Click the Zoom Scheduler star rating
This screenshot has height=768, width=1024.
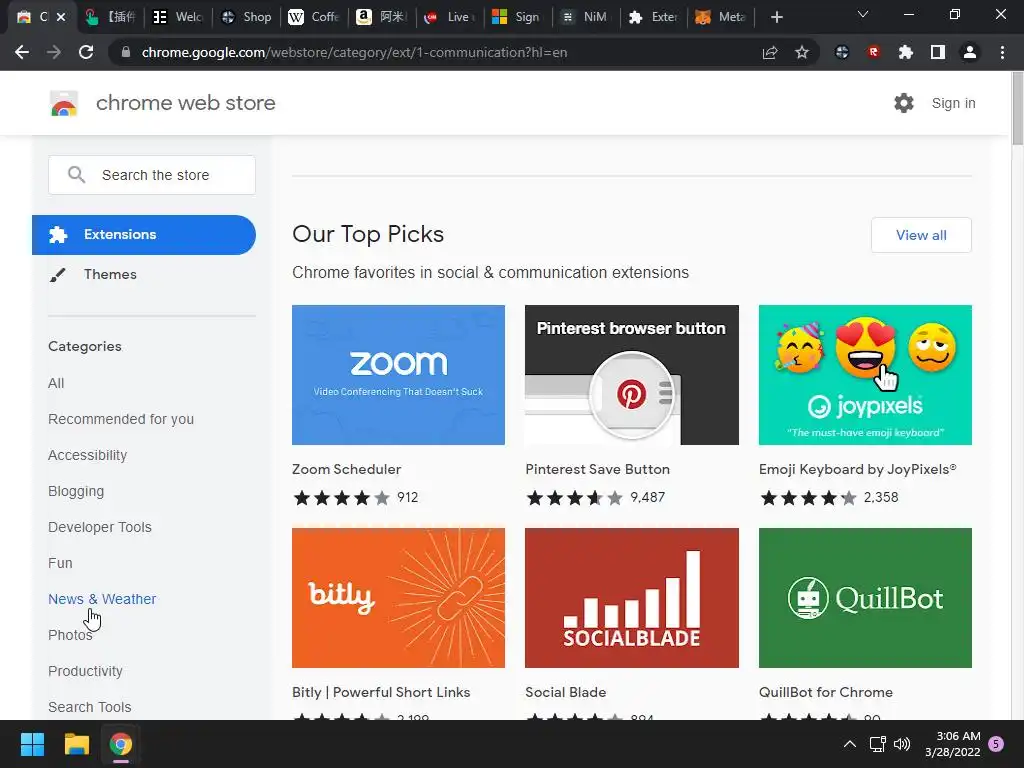pyautogui.click(x=342, y=498)
